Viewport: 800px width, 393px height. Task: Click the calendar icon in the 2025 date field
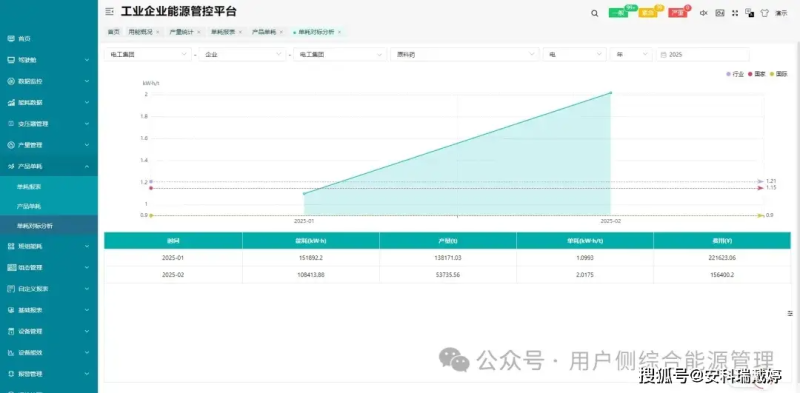click(663, 55)
